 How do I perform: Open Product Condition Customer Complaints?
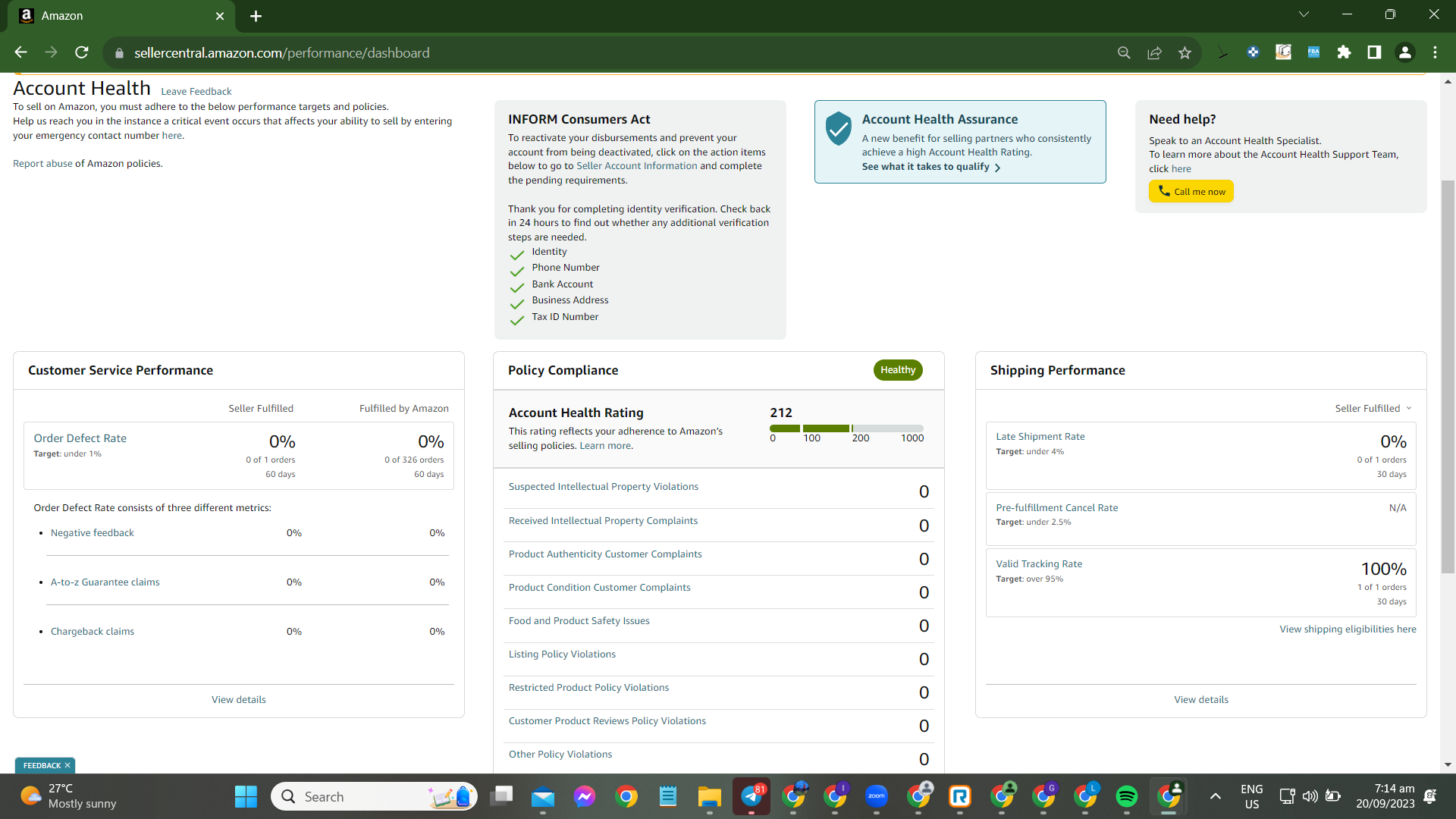tap(600, 588)
